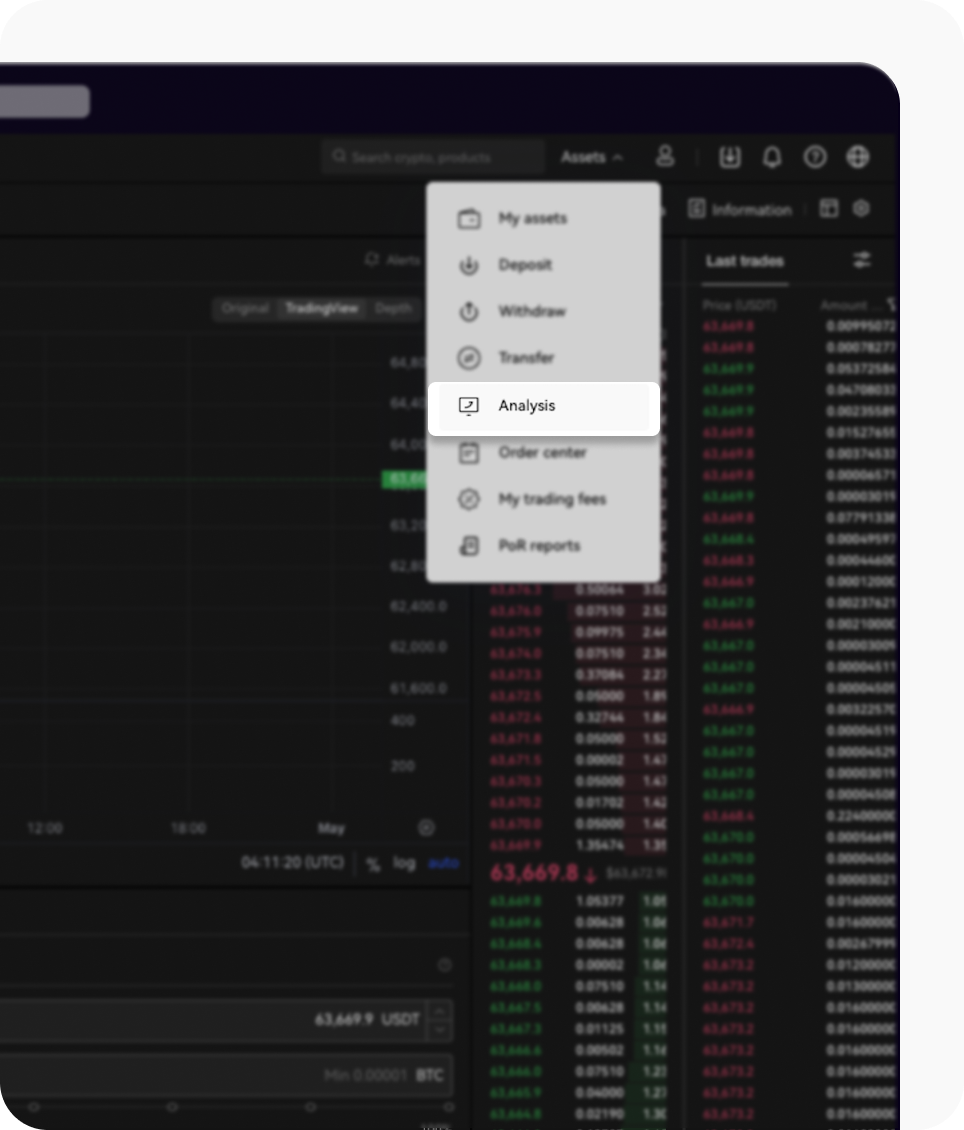Click the search crypto products input field
This screenshot has height=1130, width=964.
pyautogui.click(x=433, y=157)
